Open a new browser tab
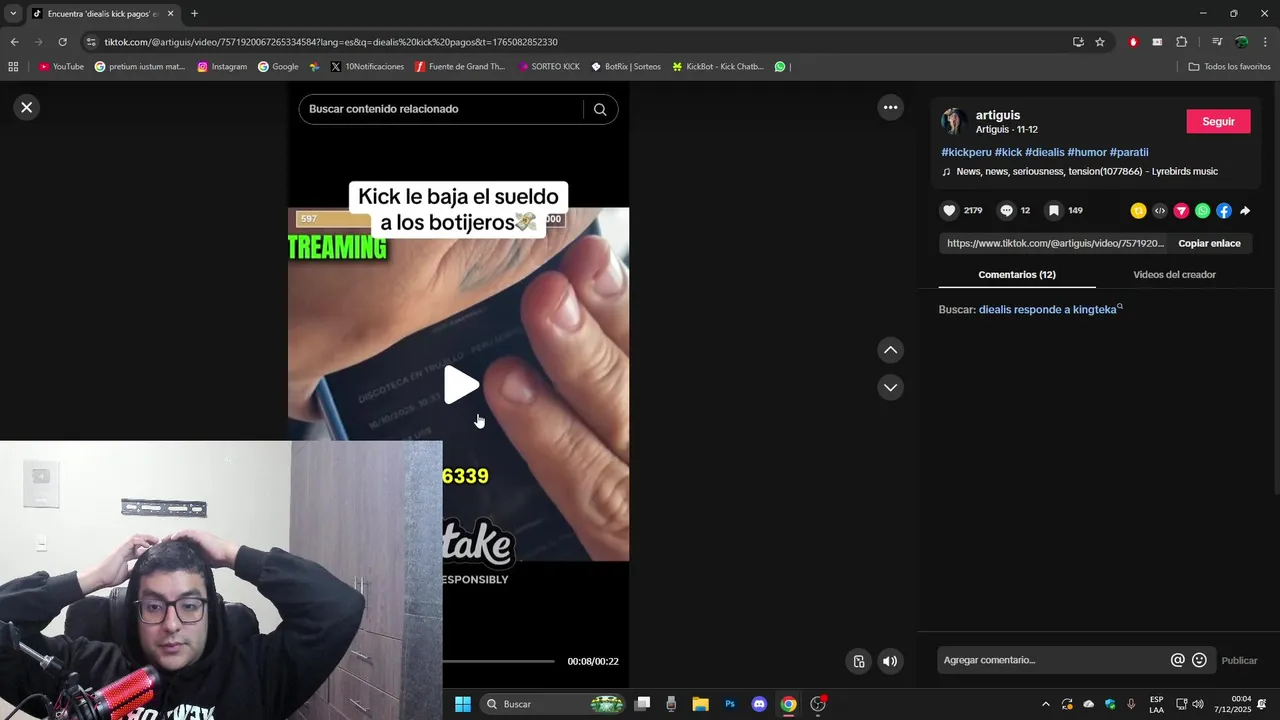This screenshot has height=720, width=1280. point(194,13)
